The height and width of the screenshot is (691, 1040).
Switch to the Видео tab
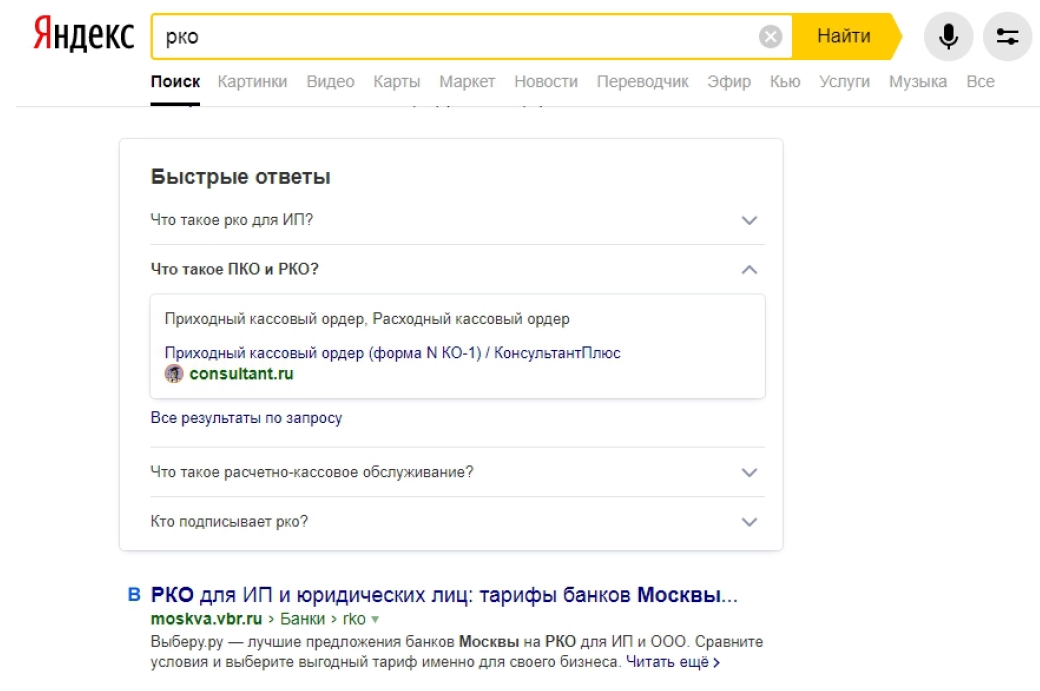pyautogui.click(x=330, y=82)
